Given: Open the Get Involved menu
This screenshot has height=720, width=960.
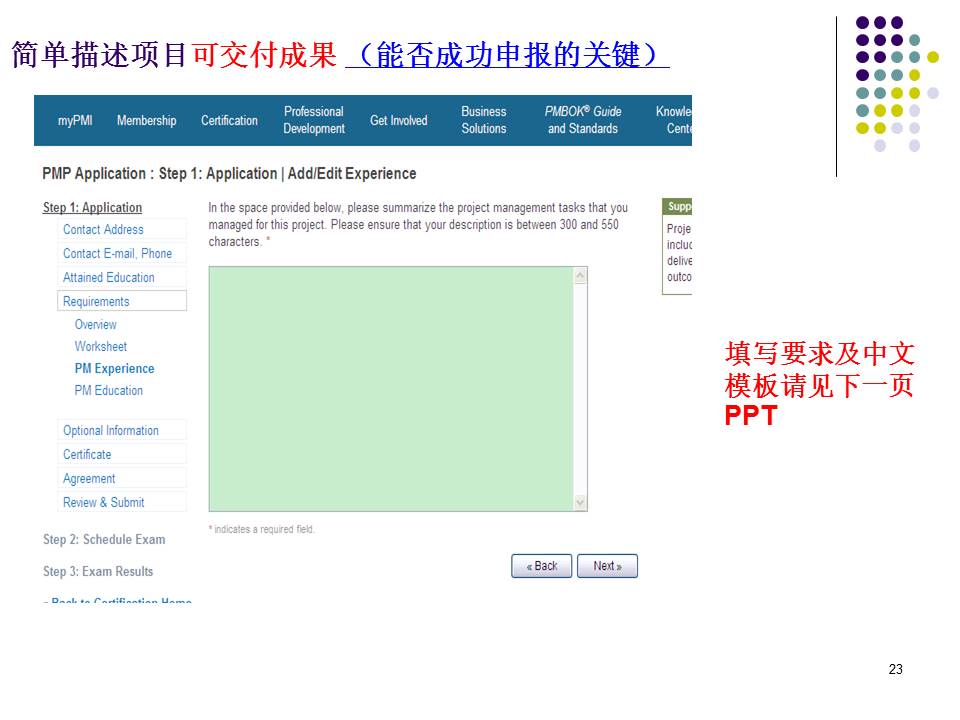Looking at the screenshot, I should click(x=399, y=121).
